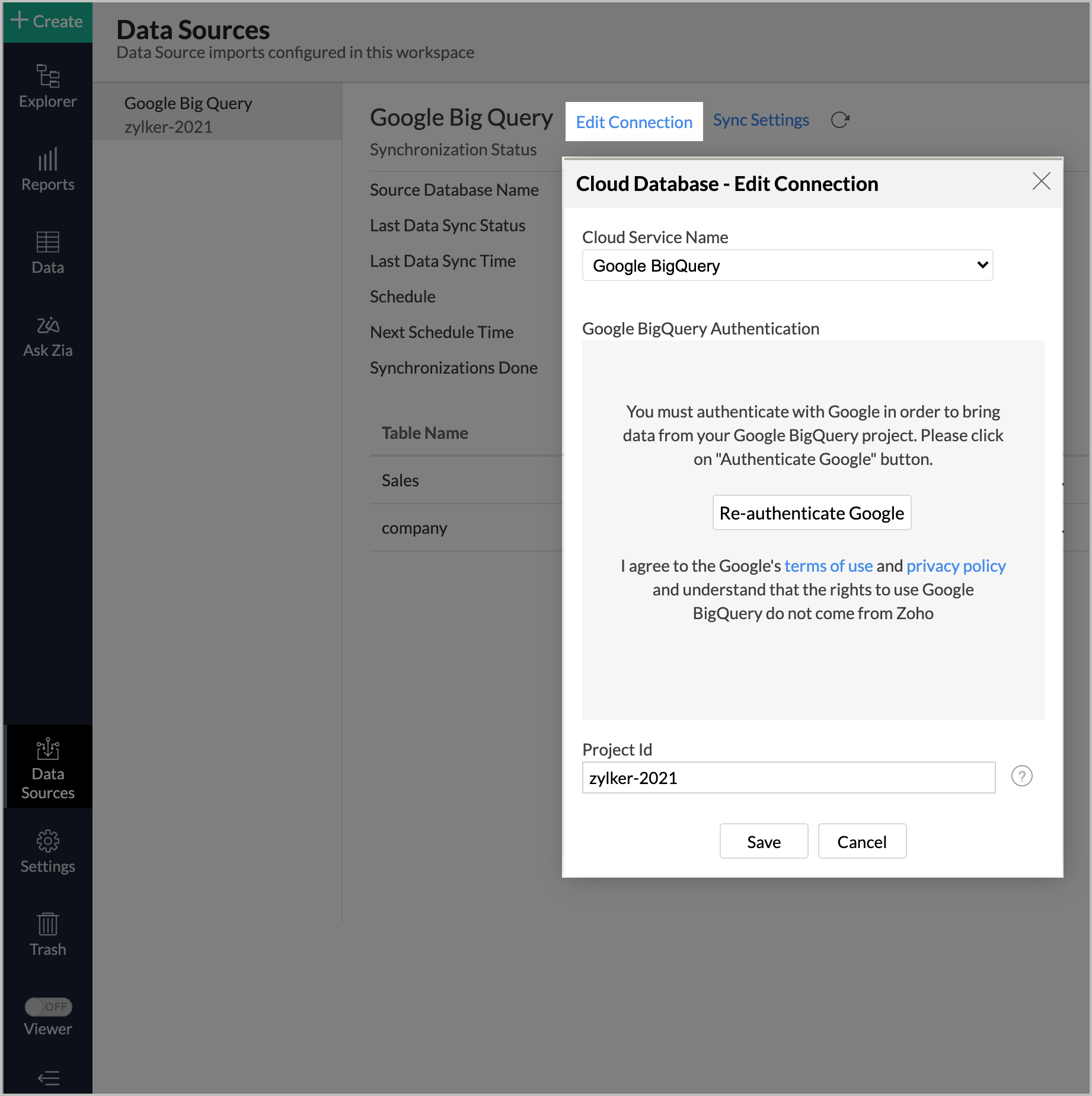This screenshot has height=1096, width=1092.
Task: Click the Next Schedule Time label
Action: 442,332
